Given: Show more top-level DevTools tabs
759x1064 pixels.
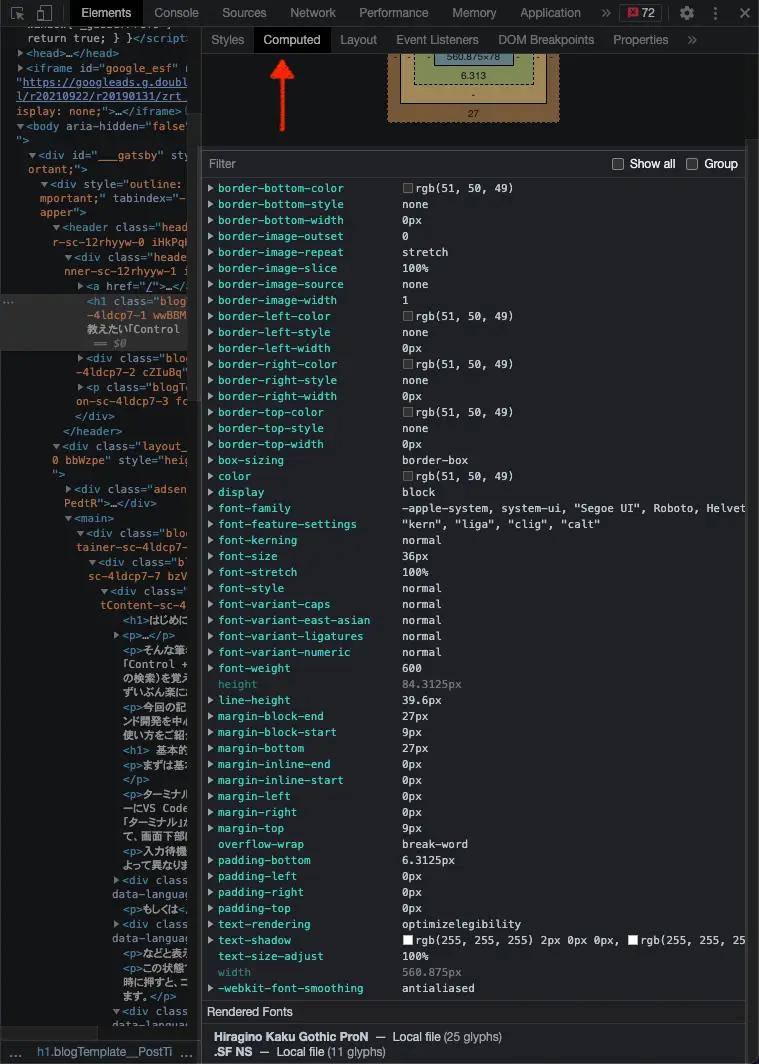Looking at the screenshot, I should (x=605, y=13).
